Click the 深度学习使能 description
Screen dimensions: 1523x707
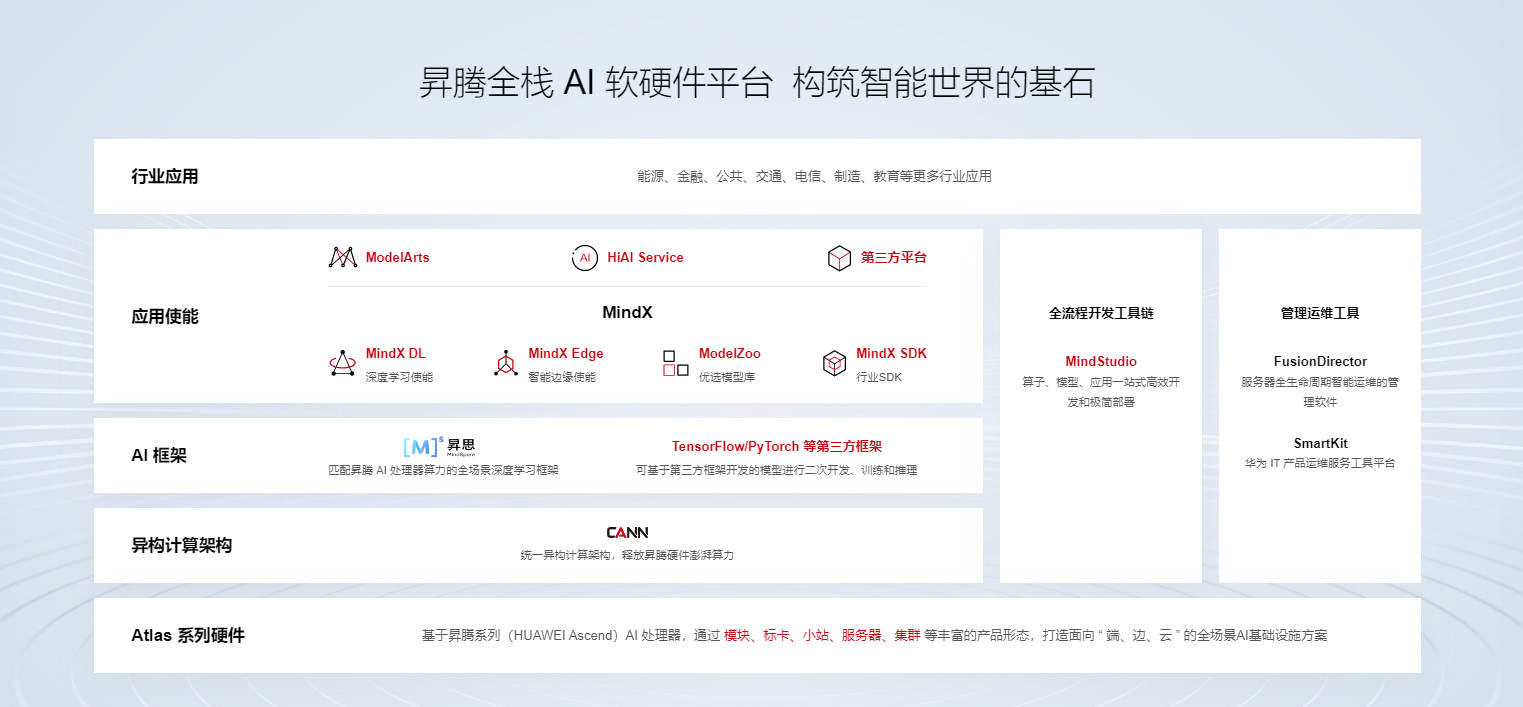click(399, 378)
